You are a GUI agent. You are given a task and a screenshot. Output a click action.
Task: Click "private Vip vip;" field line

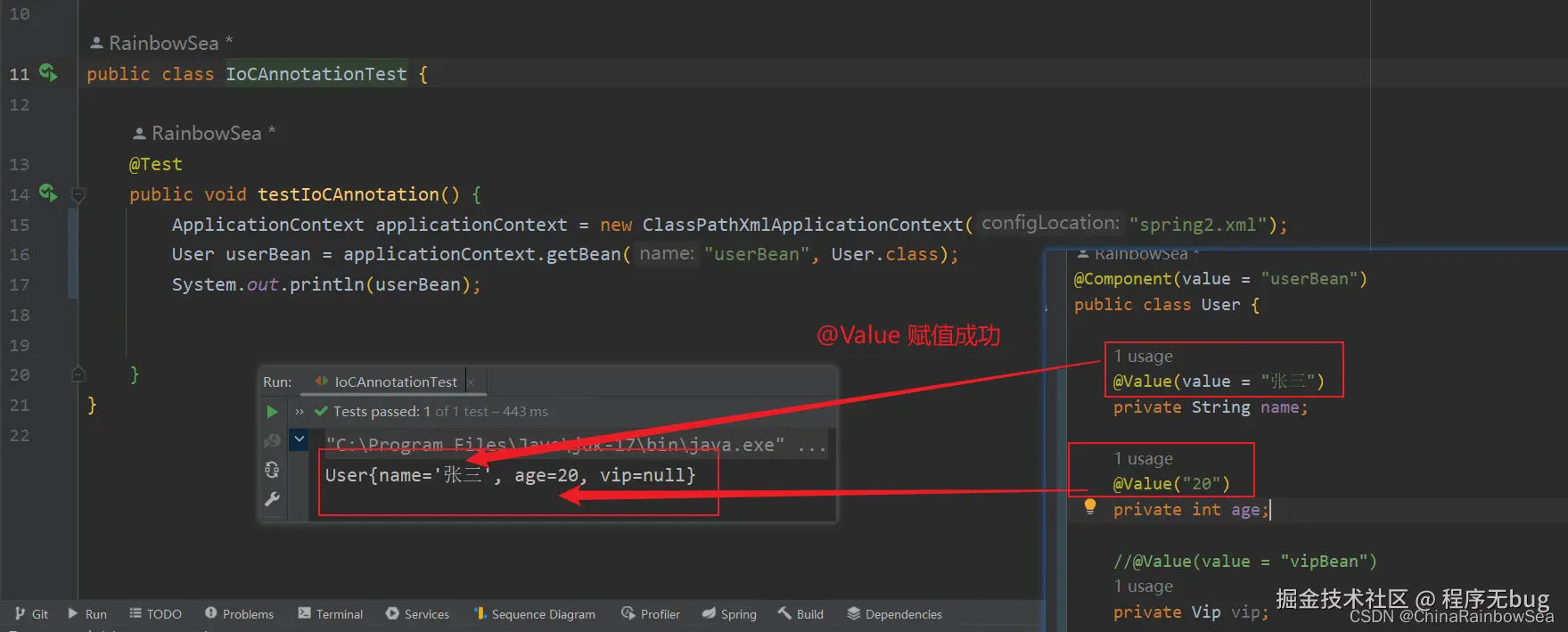[1191, 612]
